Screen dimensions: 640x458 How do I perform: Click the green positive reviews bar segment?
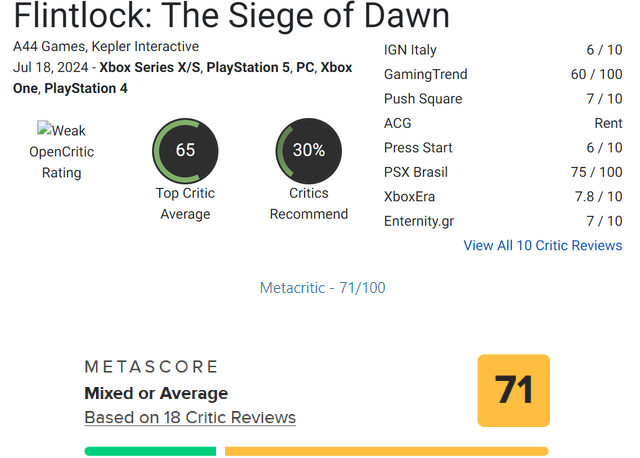click(150, 451)
